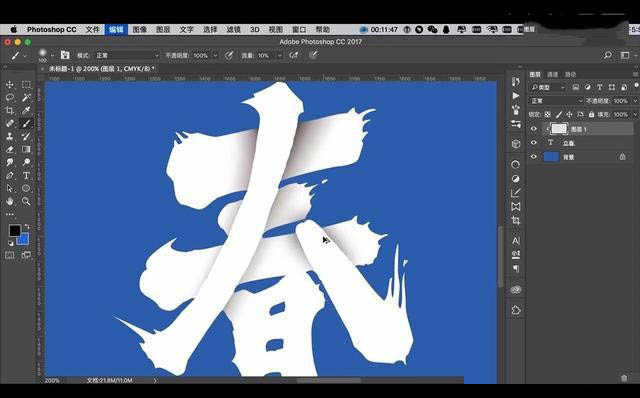Viewport: 640px width, 398px height.
Task: Open the History panel icon
Action: tap(516, 82)
